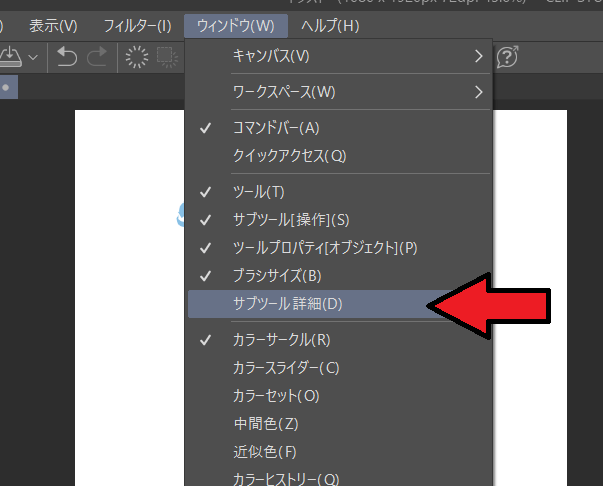Open the 表示(V) menu

(53, 23)
